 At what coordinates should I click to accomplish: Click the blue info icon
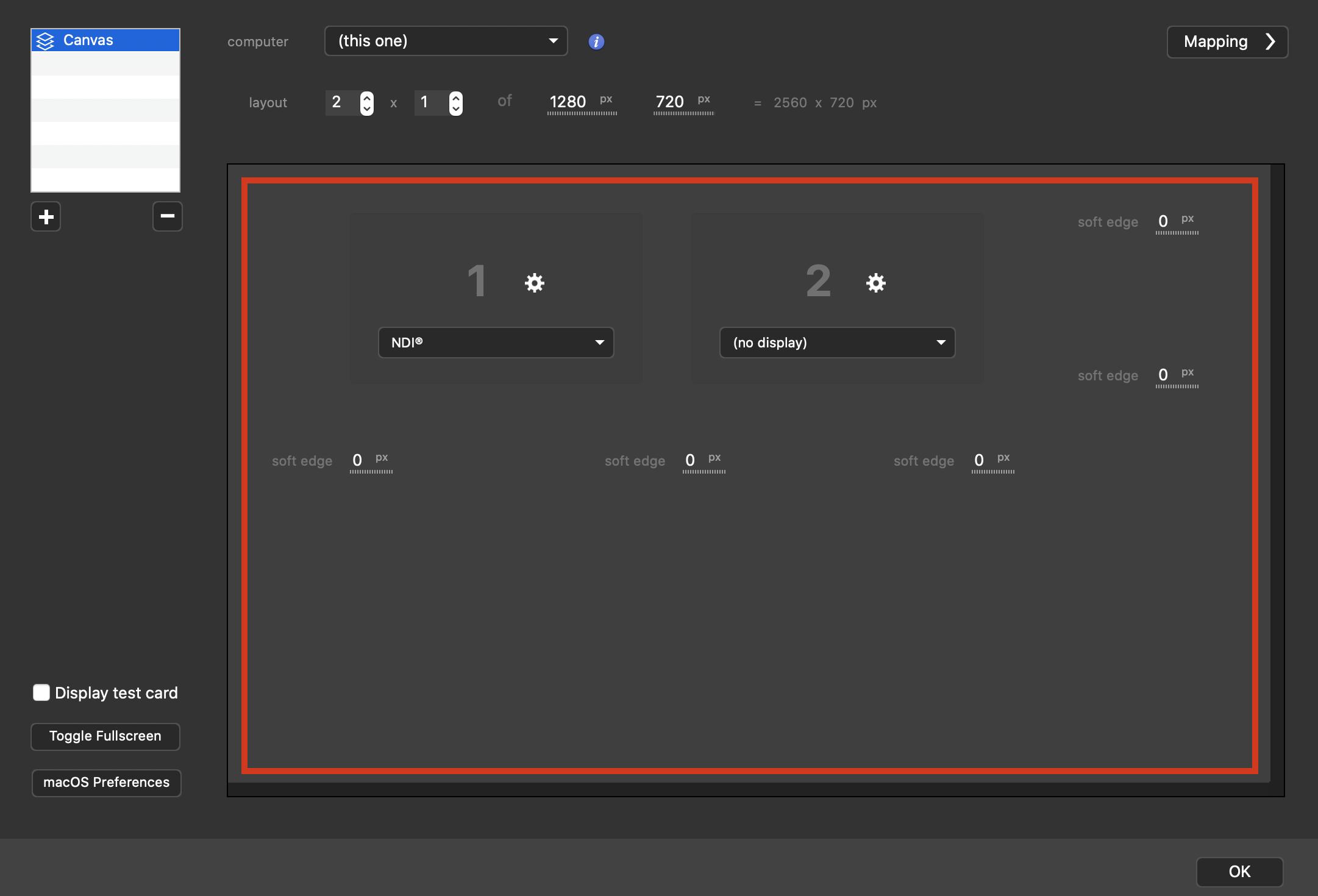tap(596, 41)
